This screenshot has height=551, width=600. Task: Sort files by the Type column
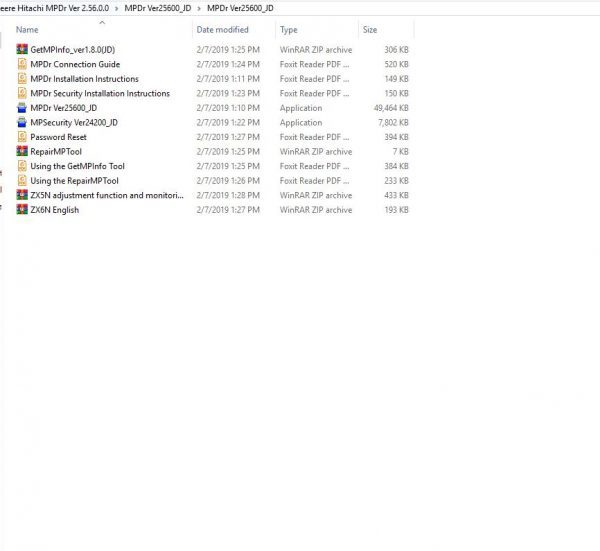coord(289,30)
